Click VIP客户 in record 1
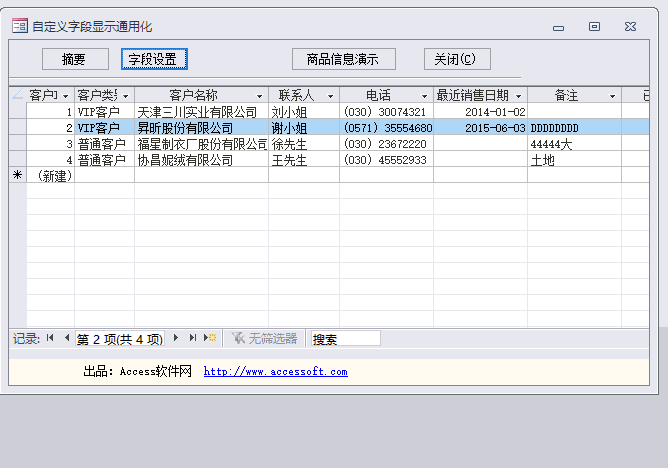 tap(104, 112)
